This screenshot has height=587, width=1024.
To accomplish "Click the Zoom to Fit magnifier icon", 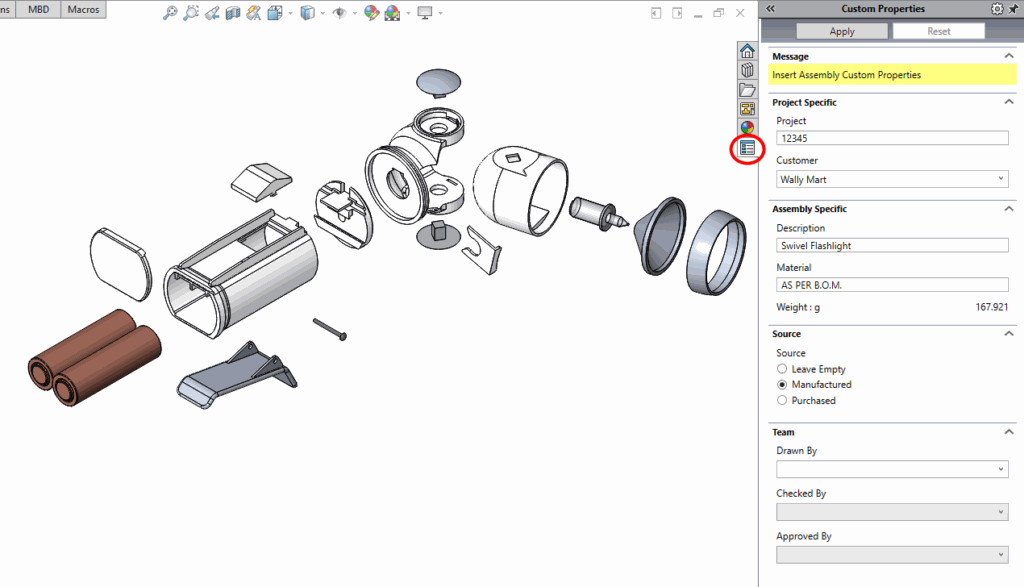I will pyautogui.click(x=170, y=13).
